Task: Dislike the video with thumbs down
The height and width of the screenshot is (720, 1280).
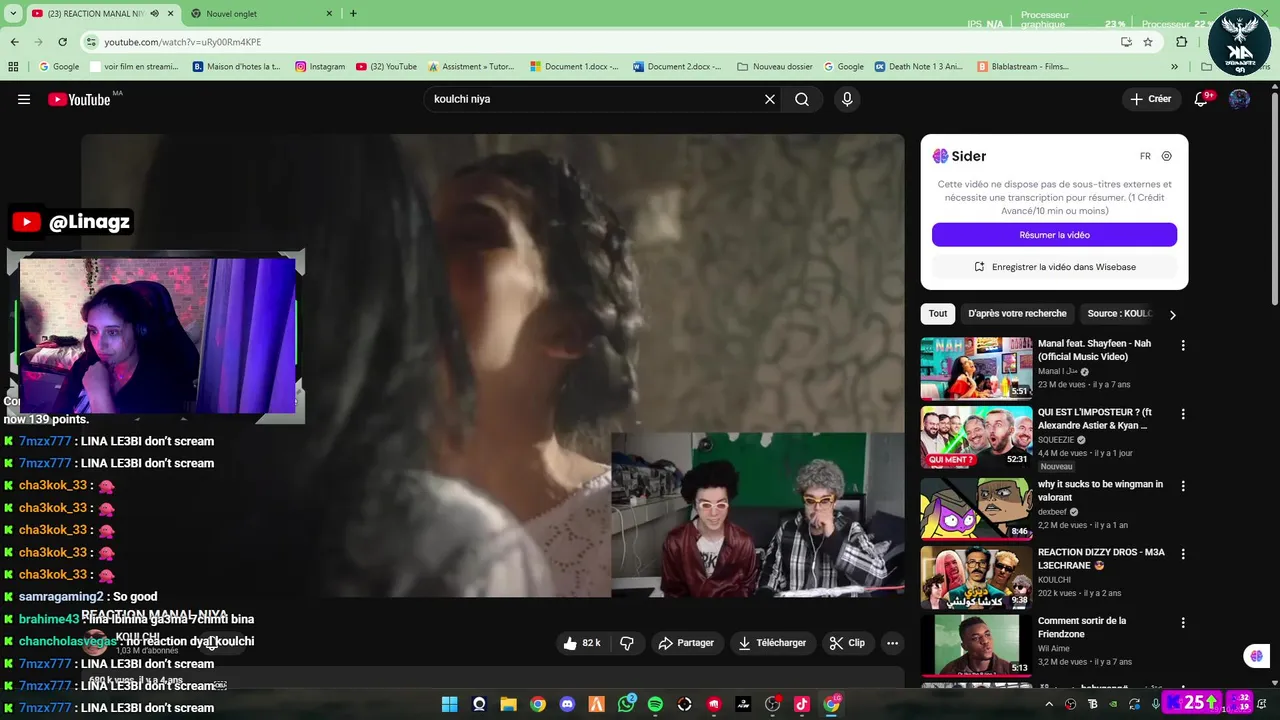Action: point(627,643)
